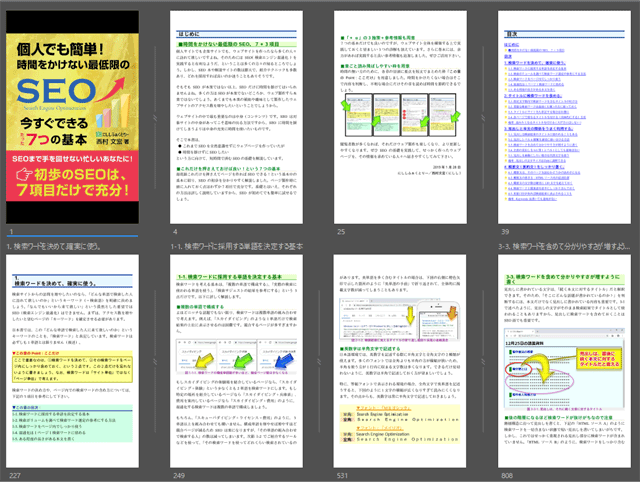Click the page number label '249'
This screenshot has width=640, height=482.
point(179,475)
